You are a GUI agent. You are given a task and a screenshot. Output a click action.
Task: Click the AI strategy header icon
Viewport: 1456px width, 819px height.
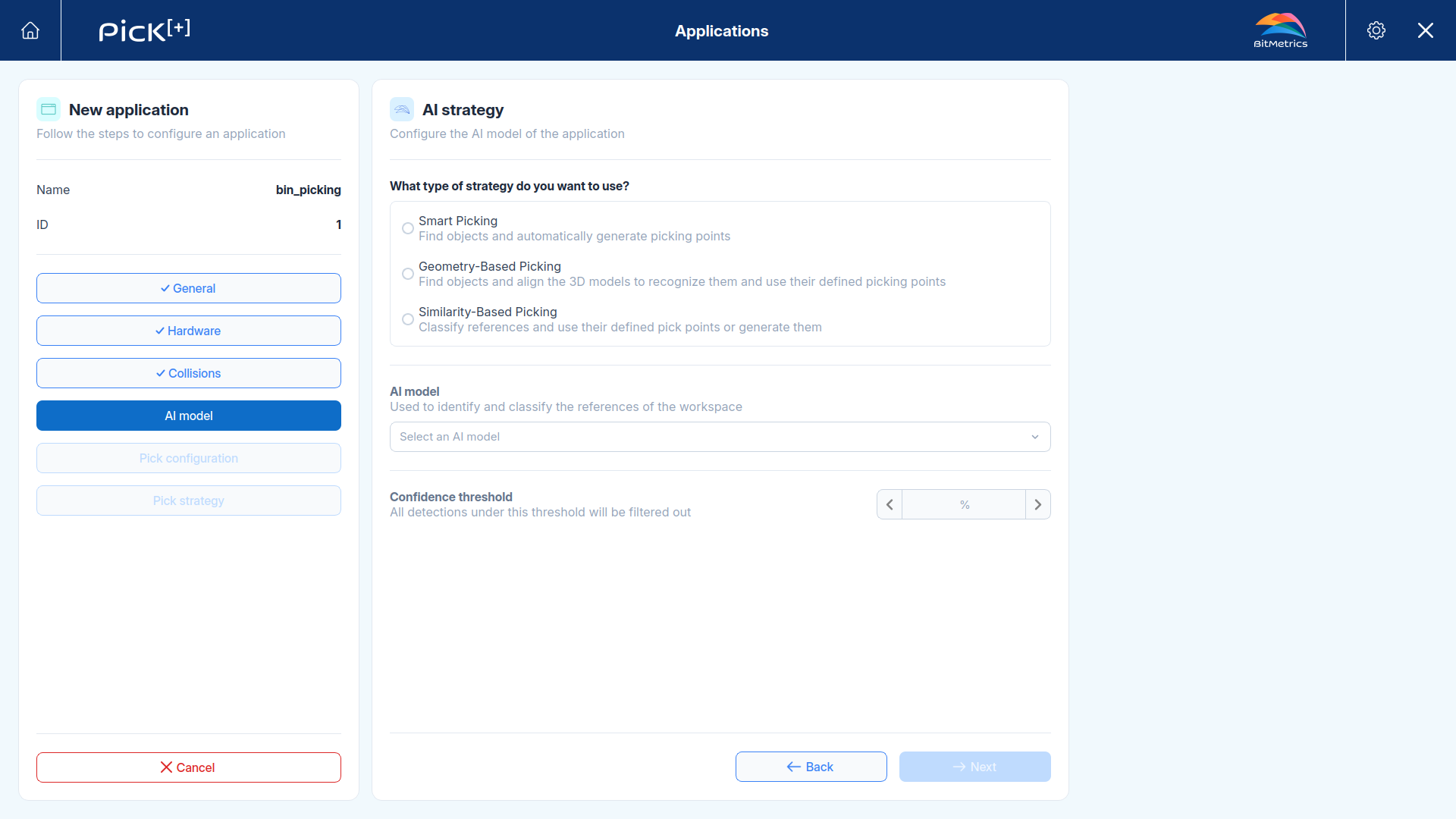click(402, 109)
